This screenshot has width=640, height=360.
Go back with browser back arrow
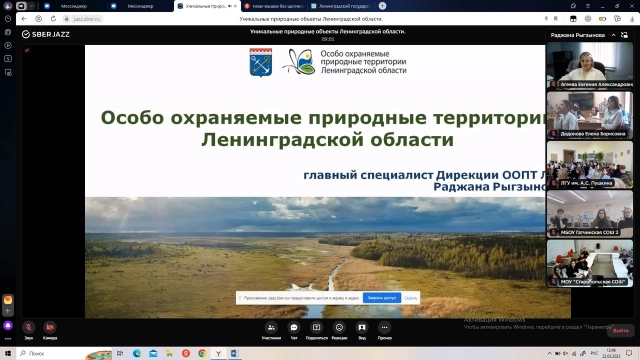pos(24,19)
